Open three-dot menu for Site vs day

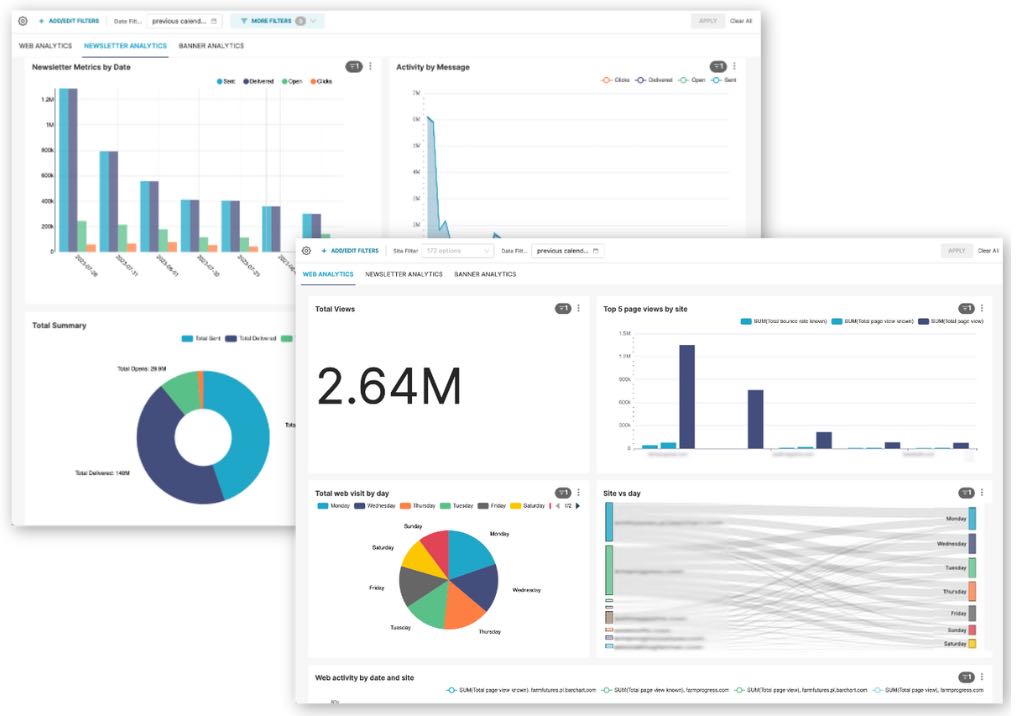tap(982, 493)
